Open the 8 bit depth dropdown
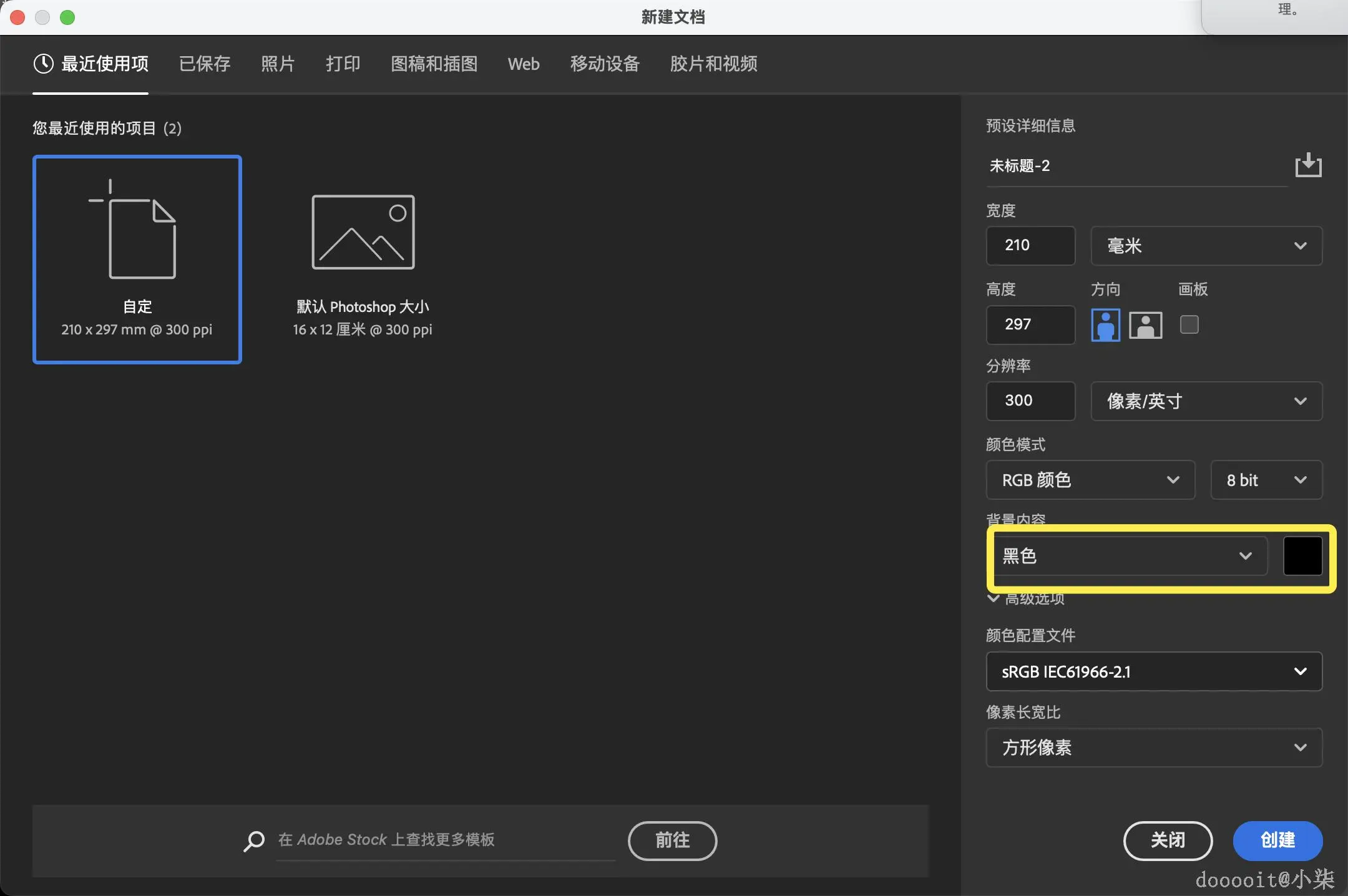Screen dimensions: 1348x896 [x=1266, y=480]
